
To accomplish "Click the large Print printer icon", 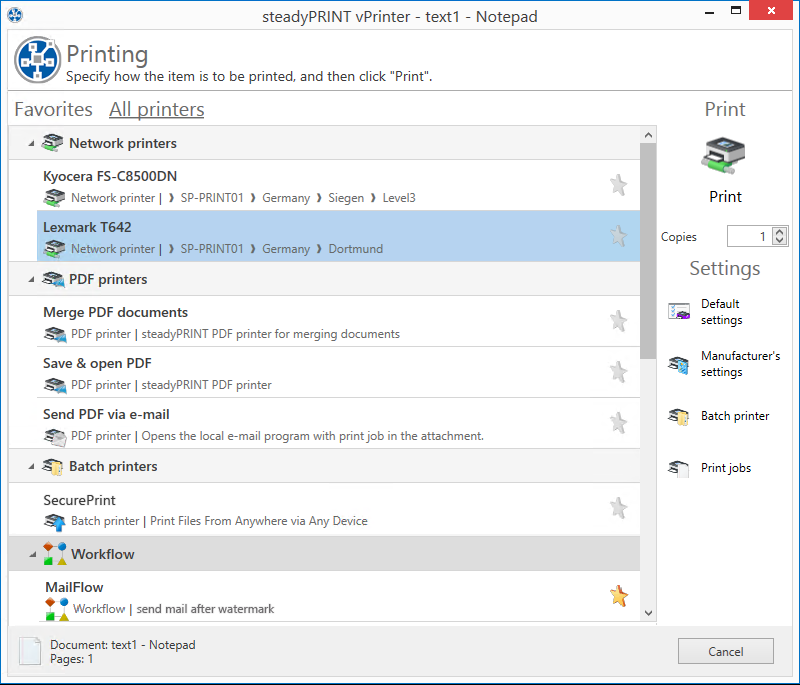I will pyautogui.click(x=725, y=154).
